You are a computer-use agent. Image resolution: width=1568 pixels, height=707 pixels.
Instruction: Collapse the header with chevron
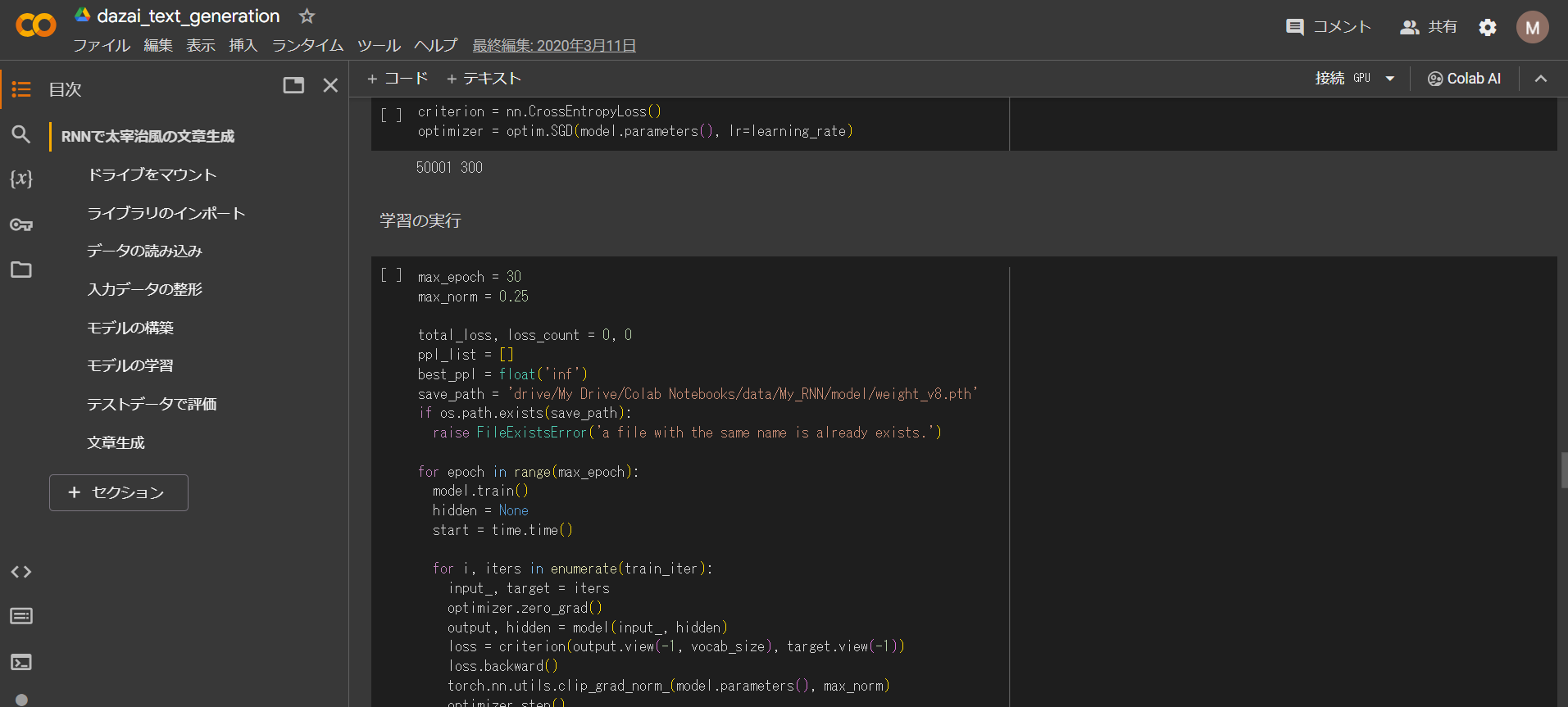click(x=1541, y=79)
